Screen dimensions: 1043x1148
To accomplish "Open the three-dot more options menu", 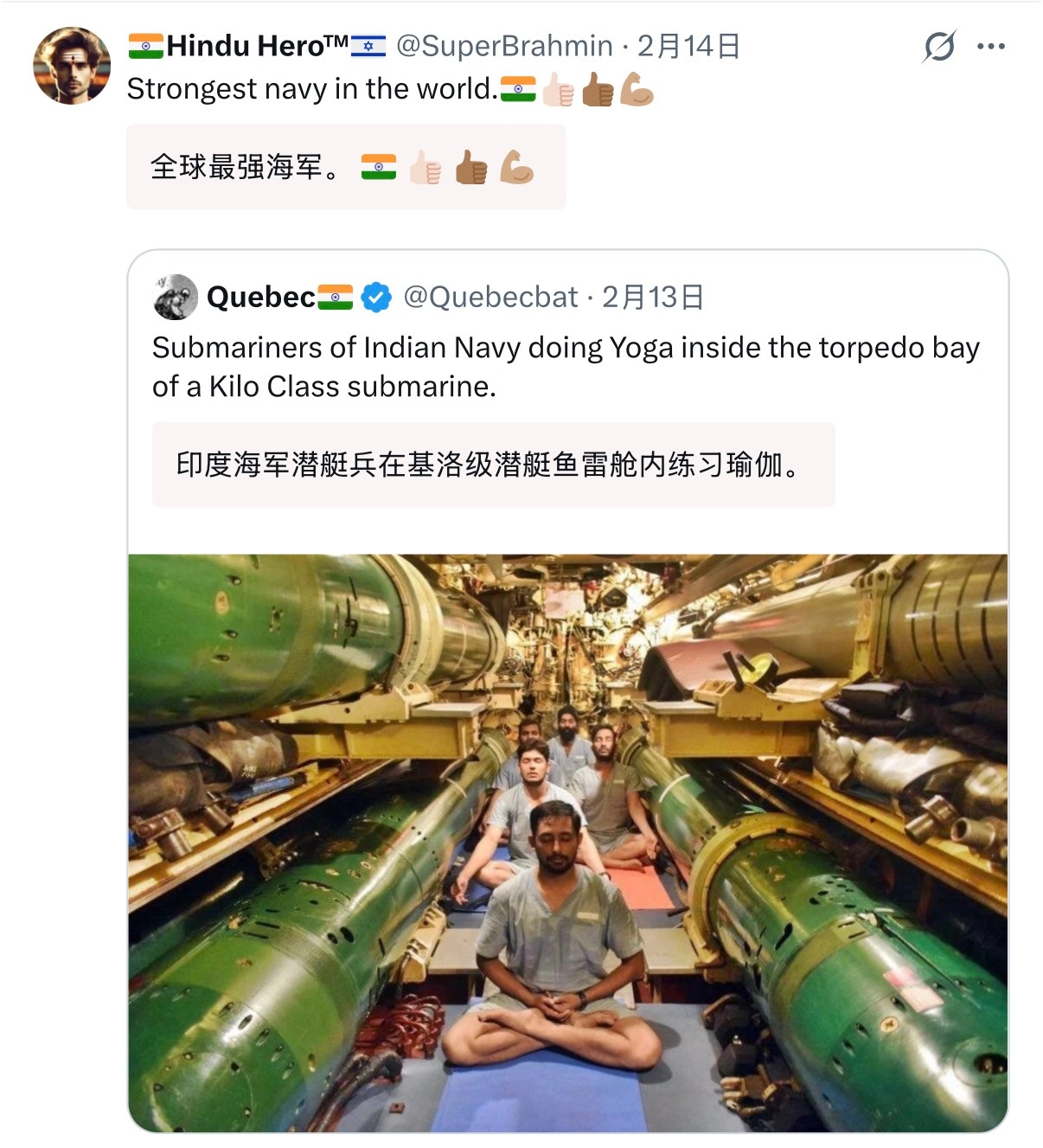I will point(990,46).
